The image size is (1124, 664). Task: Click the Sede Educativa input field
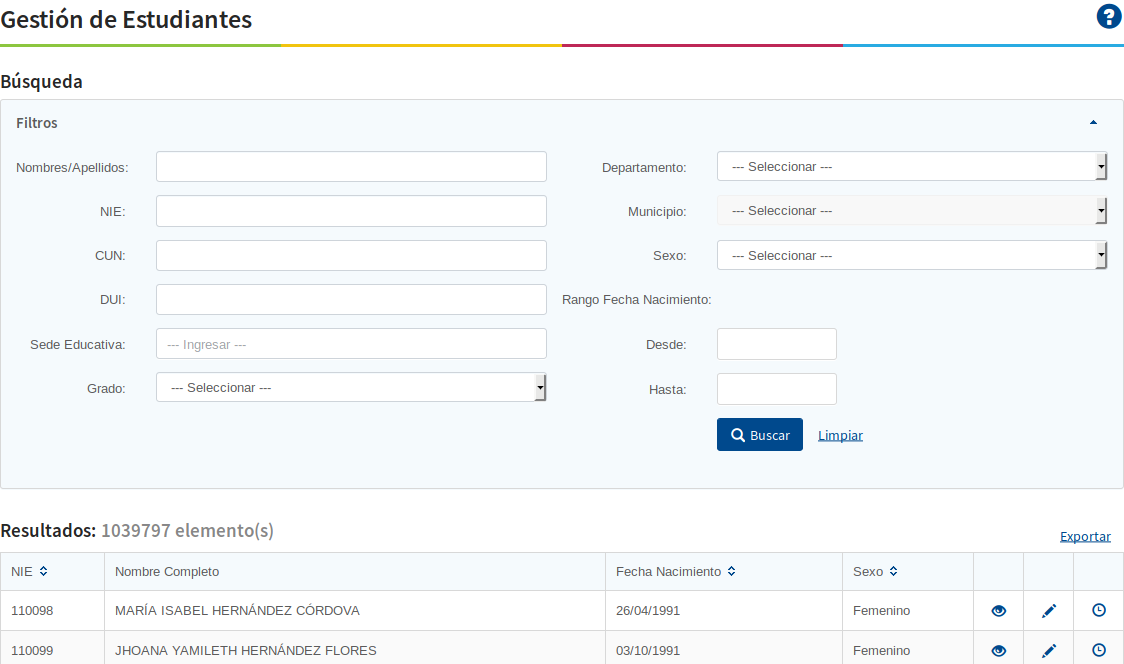tap(351, 344)
